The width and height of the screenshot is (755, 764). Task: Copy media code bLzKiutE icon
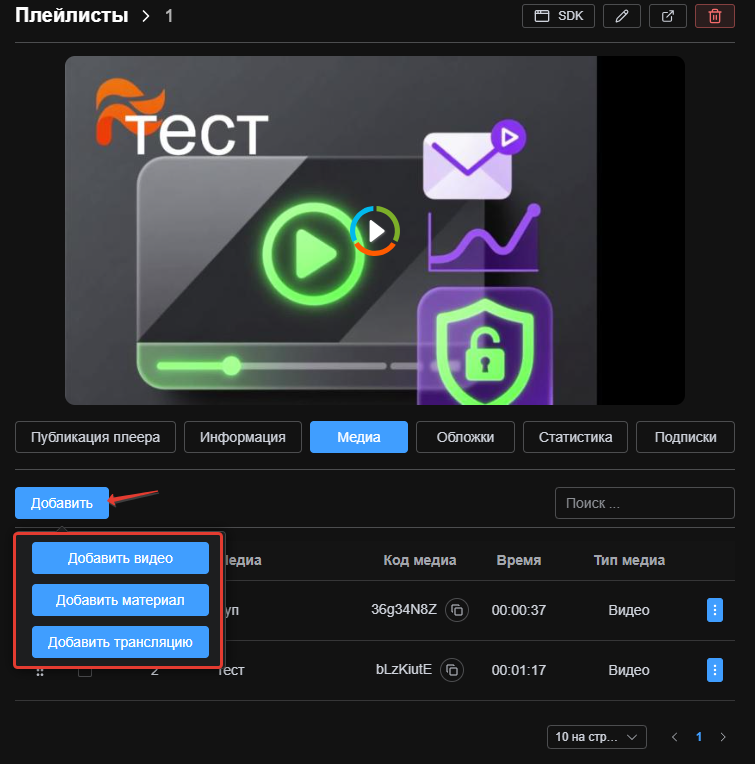click(452, 670)
